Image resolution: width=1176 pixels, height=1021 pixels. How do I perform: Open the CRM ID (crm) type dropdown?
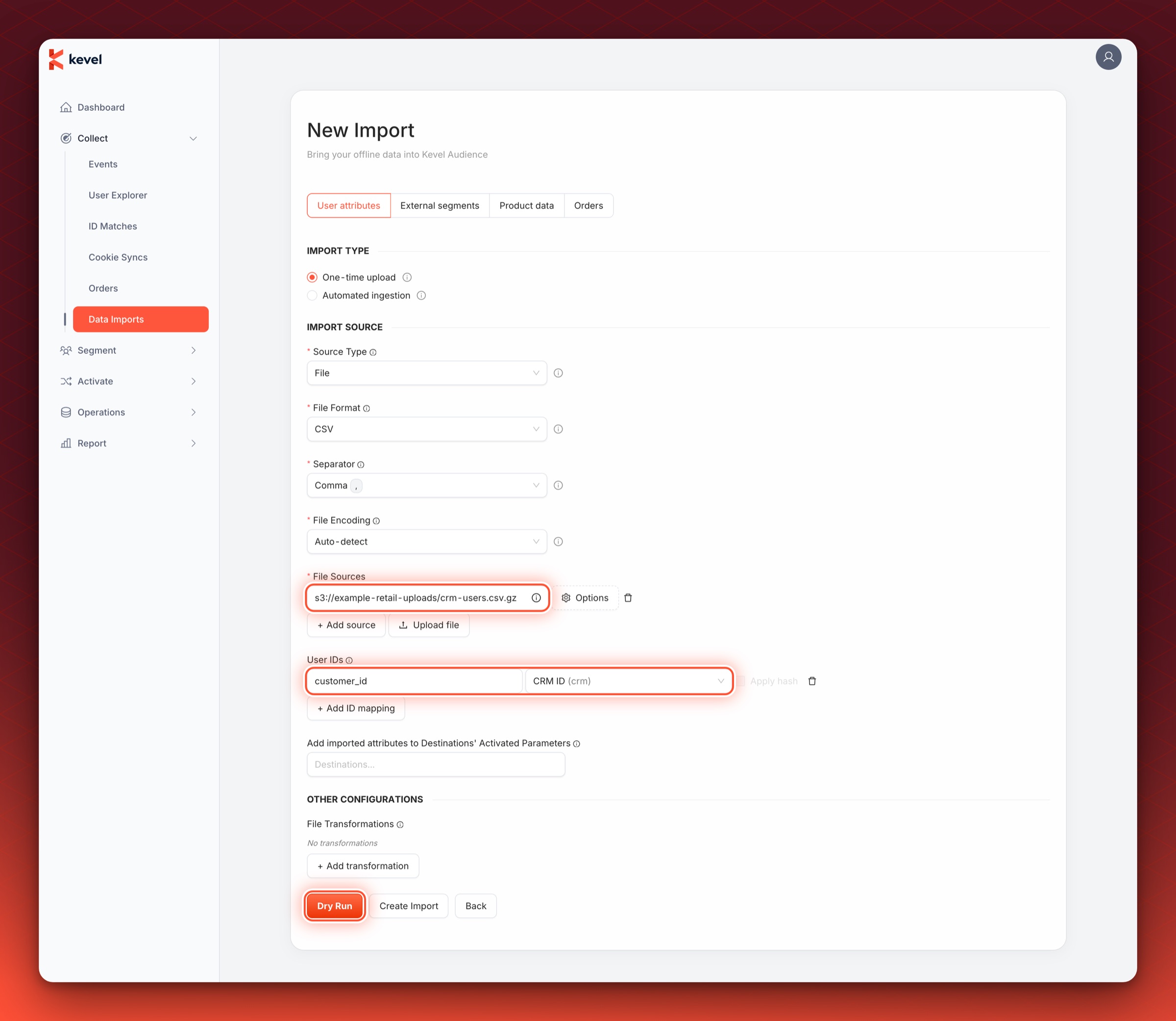pyautogui.click(x=628, y=681)
